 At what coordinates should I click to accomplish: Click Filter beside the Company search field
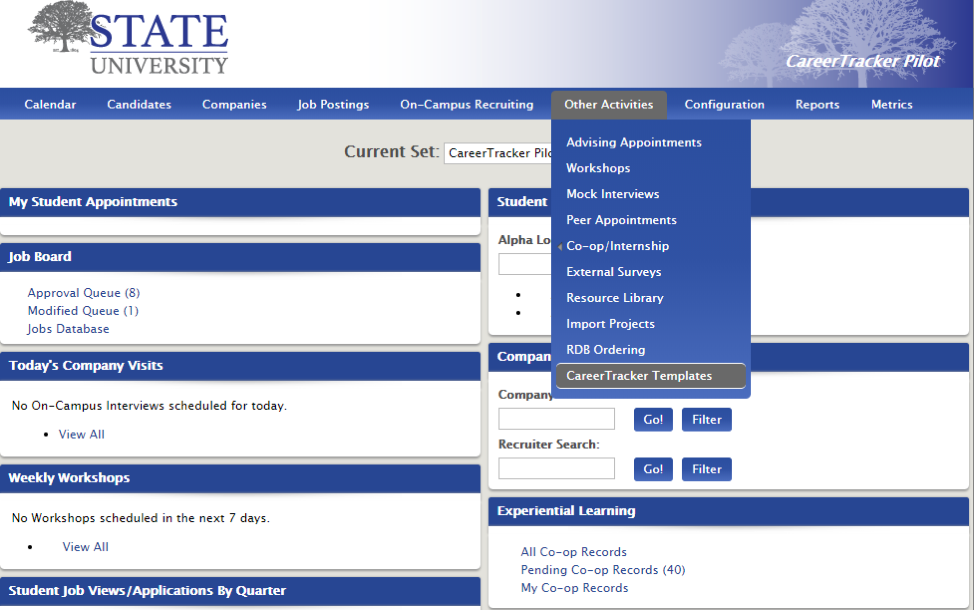[x=707, y=419]
